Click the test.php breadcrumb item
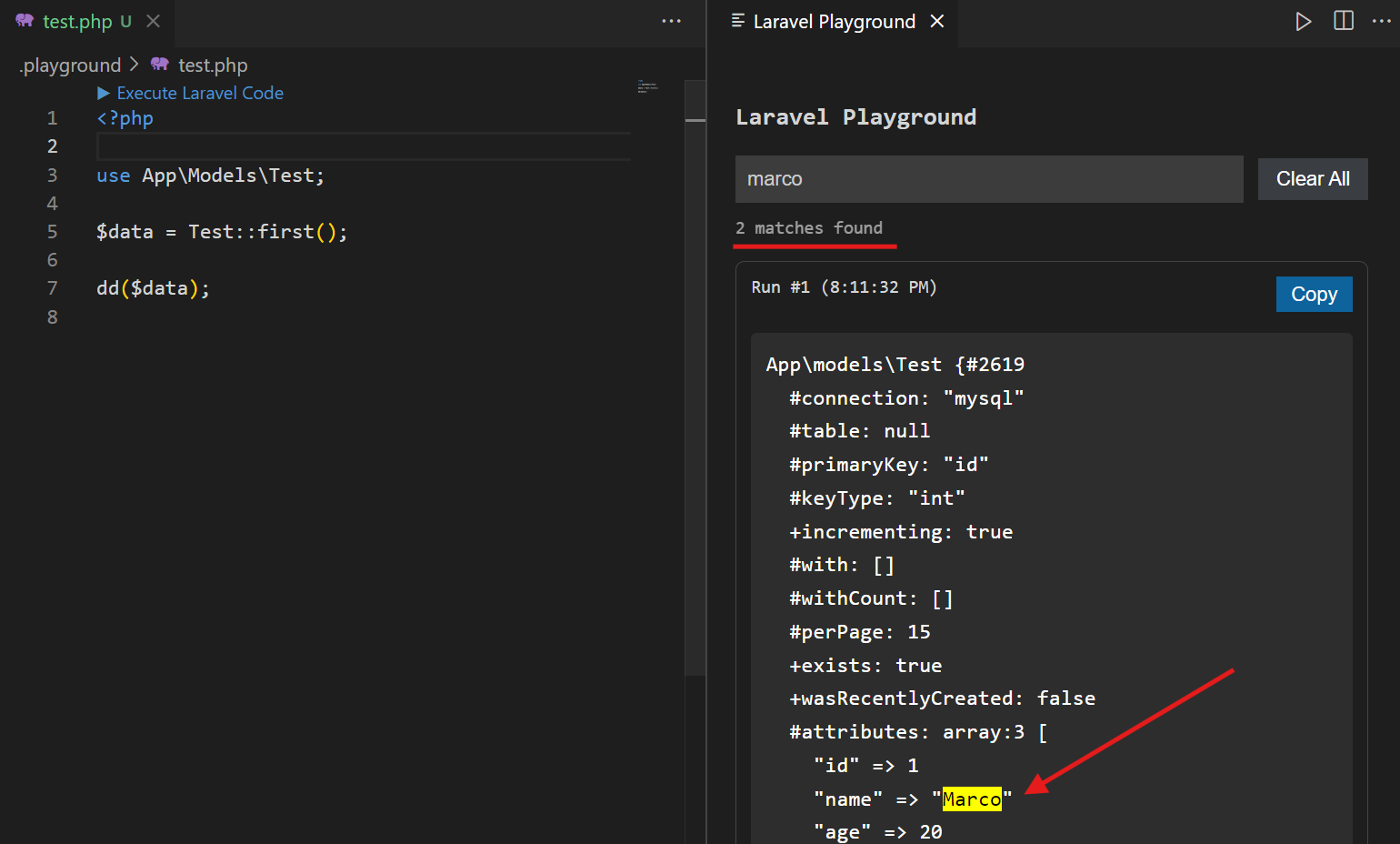Viewport: 1400px width, 844px height. (x=213, y=65)
